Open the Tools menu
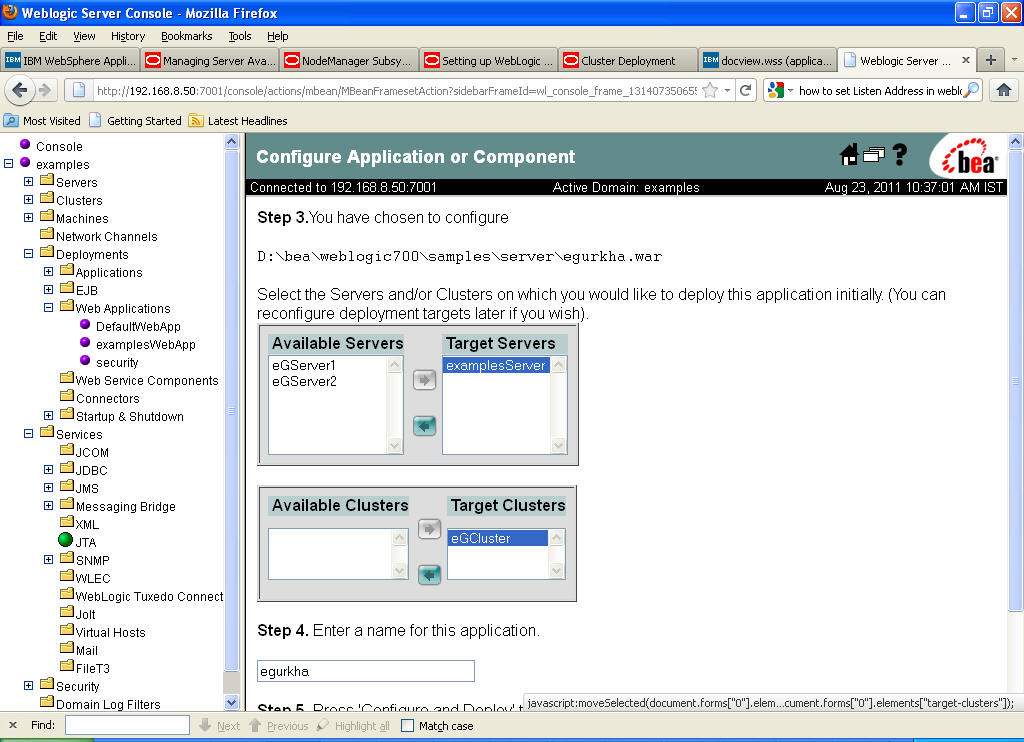 coord(240,36)
